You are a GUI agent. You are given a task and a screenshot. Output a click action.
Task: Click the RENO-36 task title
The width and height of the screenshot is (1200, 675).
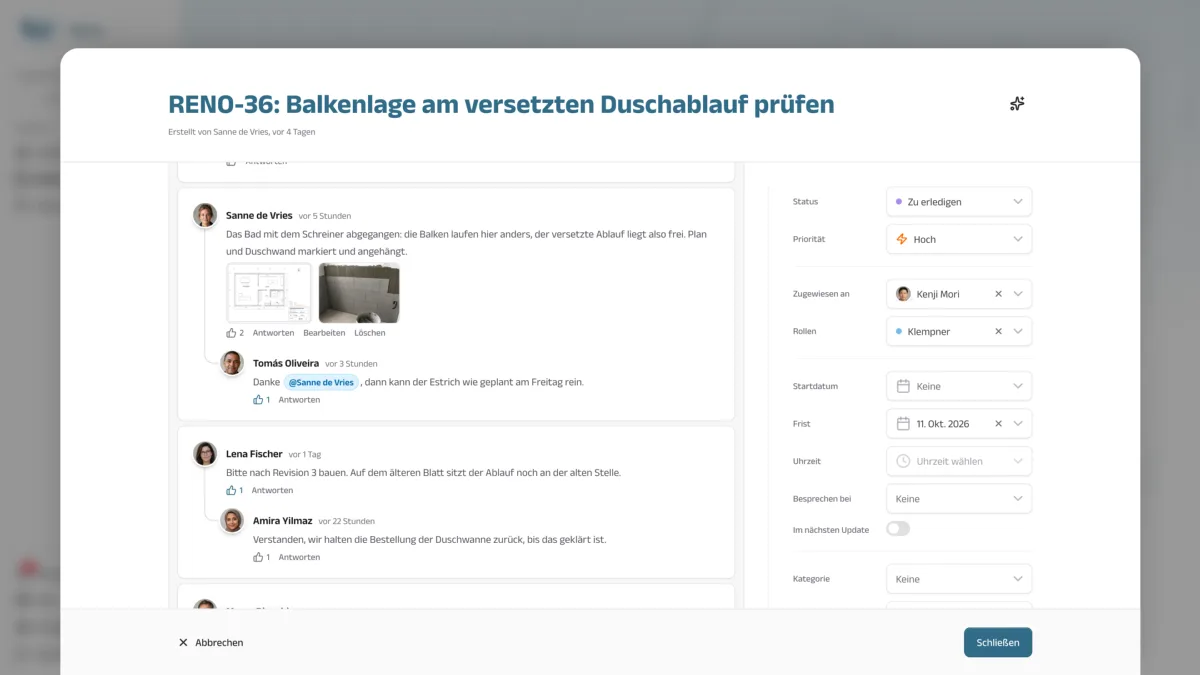pyautogui.click(x=501, y=104)
